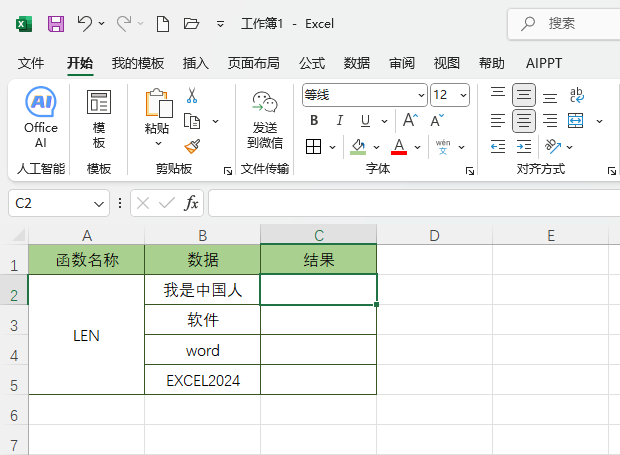Open the font size dropdown showing 12

coord(463,95)
